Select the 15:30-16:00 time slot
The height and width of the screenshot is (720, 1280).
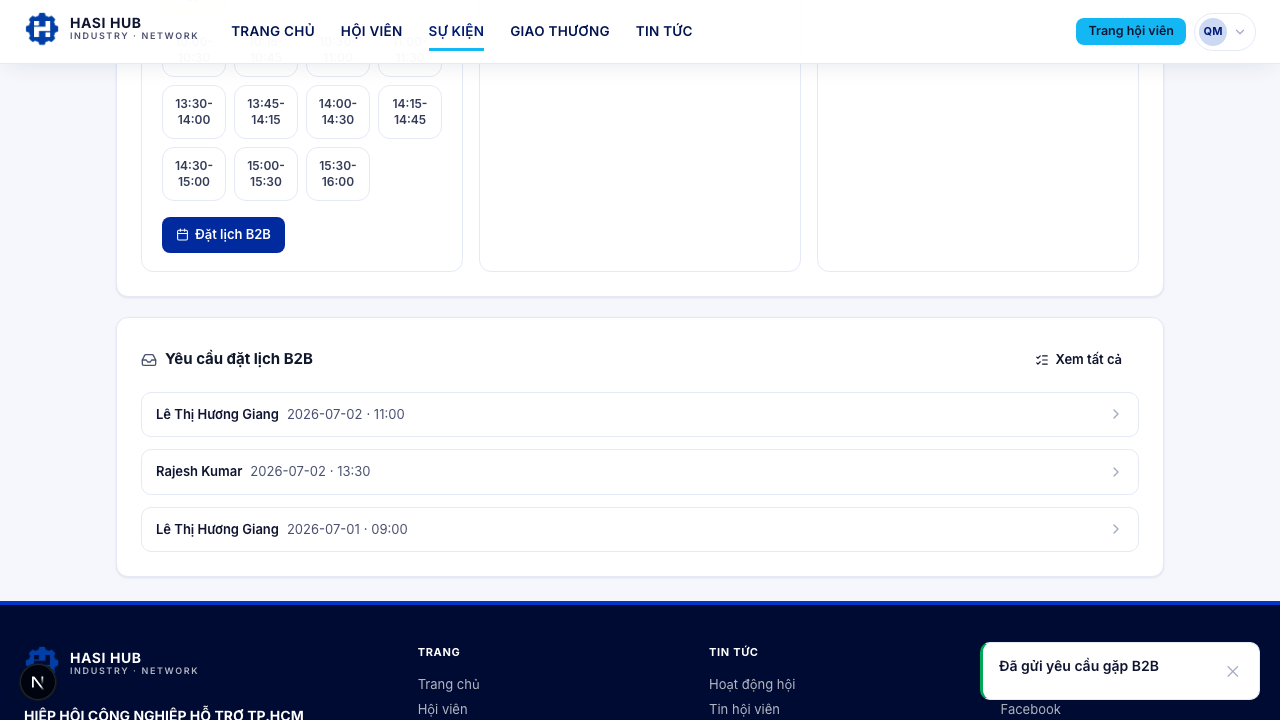click(338, 174)
